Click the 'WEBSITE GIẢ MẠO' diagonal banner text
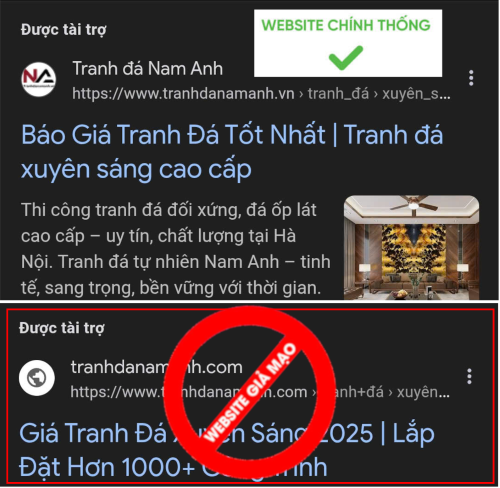The image size is (500, 488). (x=249, y=393)
